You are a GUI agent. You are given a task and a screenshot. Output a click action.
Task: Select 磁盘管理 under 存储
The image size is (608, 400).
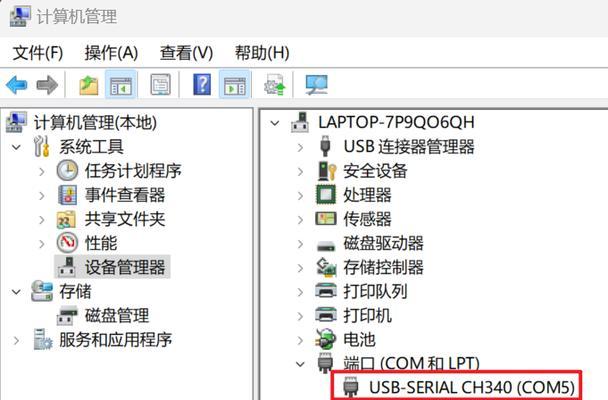tap(117, 316)
